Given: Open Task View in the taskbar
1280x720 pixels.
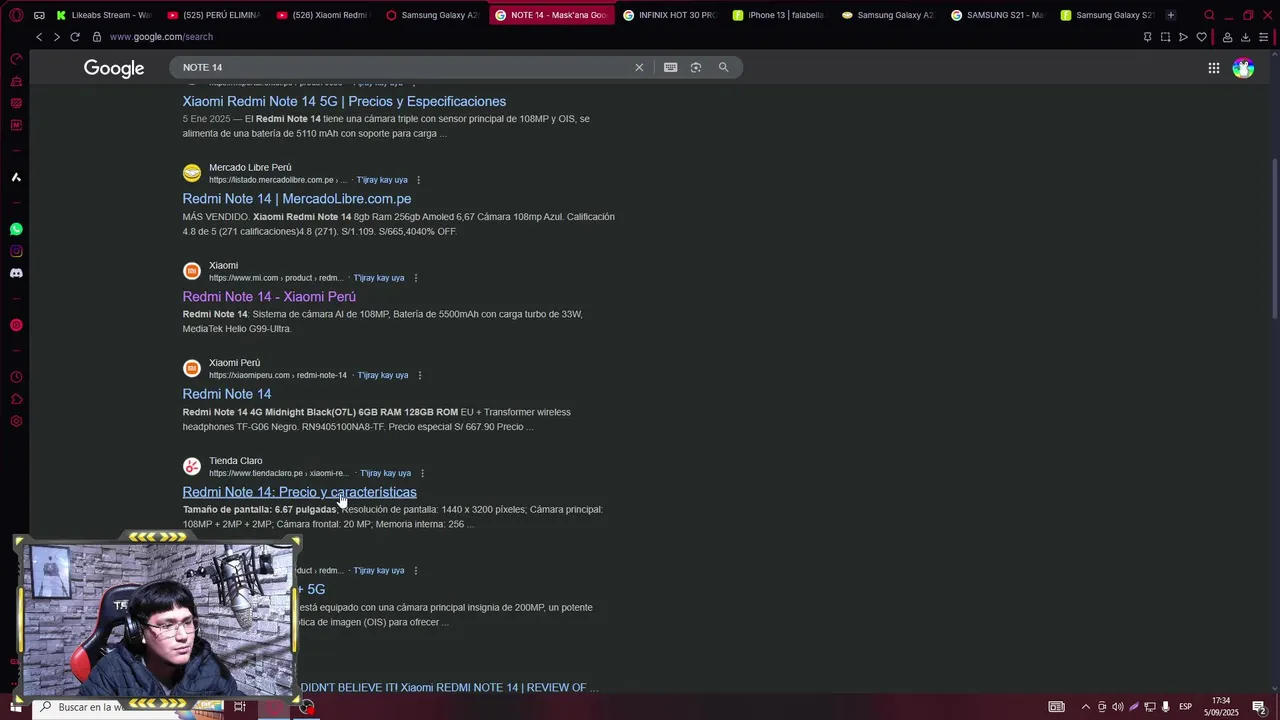Looking at the screenshot, I should coord(240,707).
